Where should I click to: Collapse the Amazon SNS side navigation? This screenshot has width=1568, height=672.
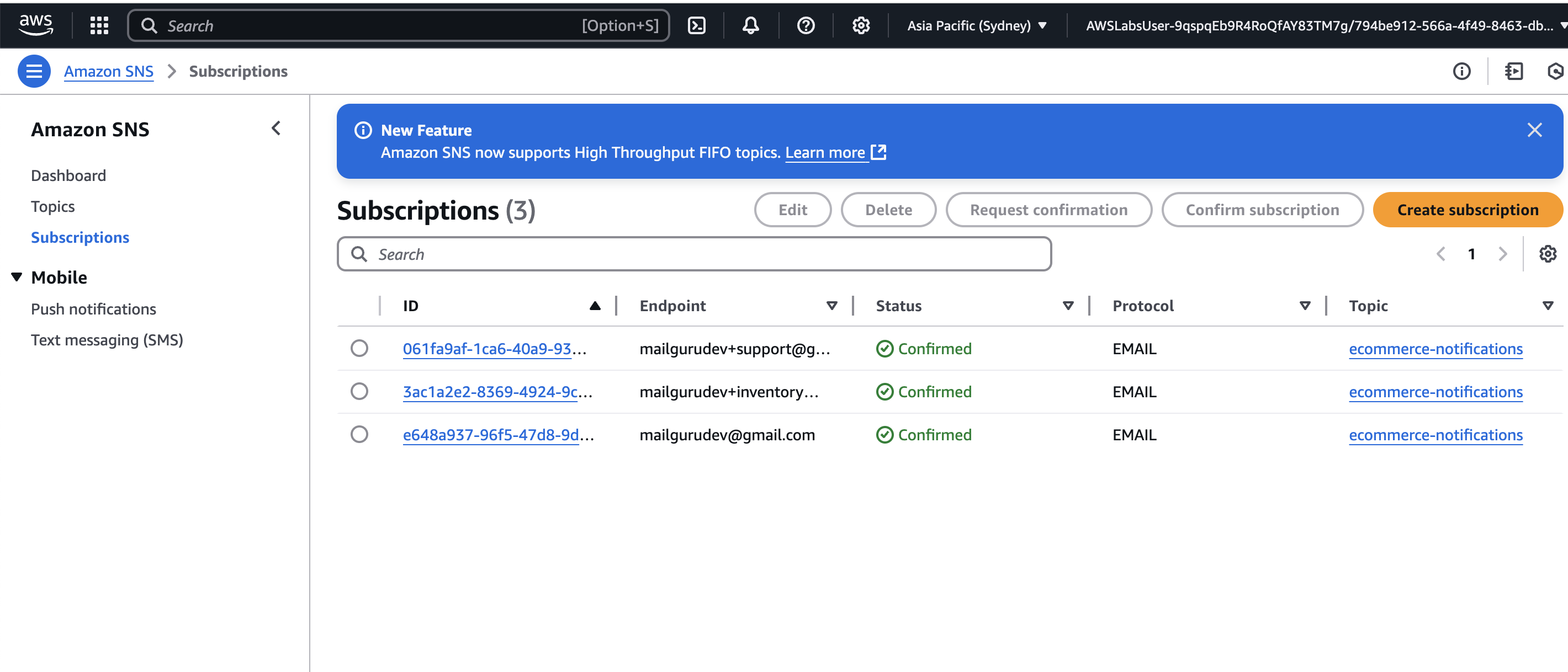coord(276,129)
